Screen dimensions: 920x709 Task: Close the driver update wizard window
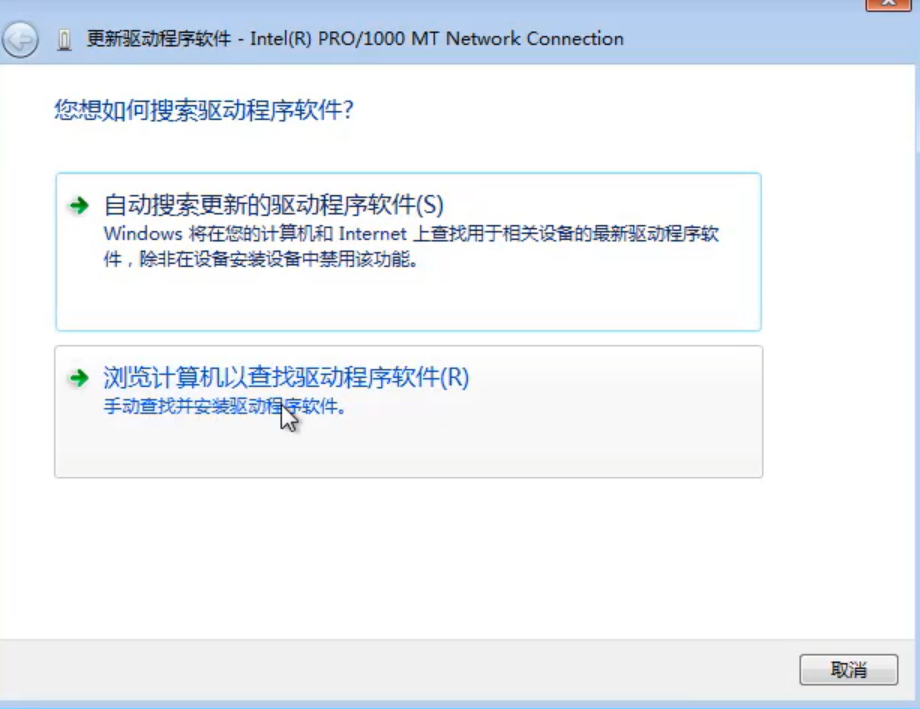click(x=888, y=6)
